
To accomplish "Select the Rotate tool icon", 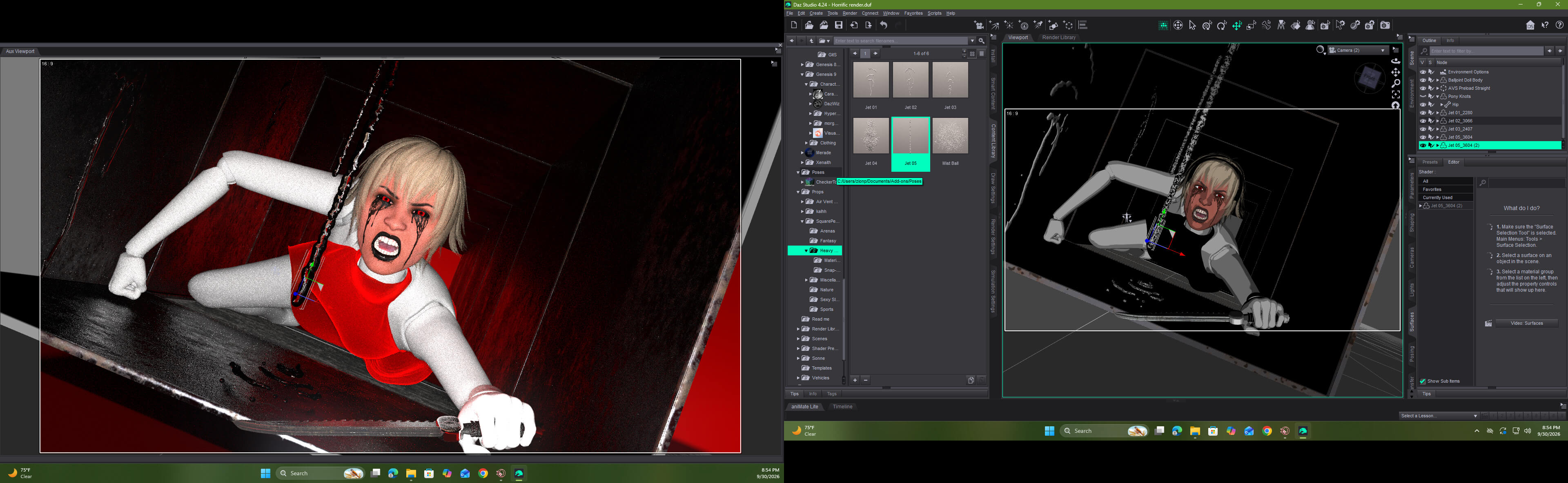I will (x=1222, y=25).
